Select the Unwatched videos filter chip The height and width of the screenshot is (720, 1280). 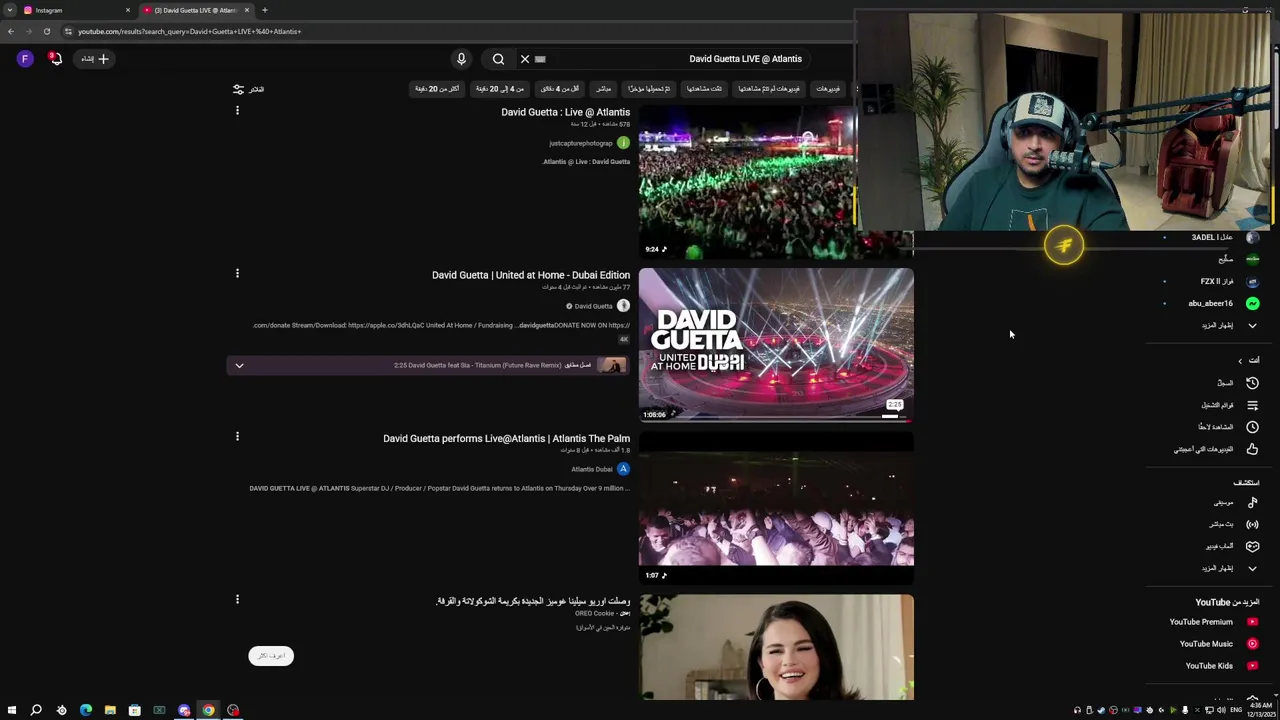tap(769, 89)
